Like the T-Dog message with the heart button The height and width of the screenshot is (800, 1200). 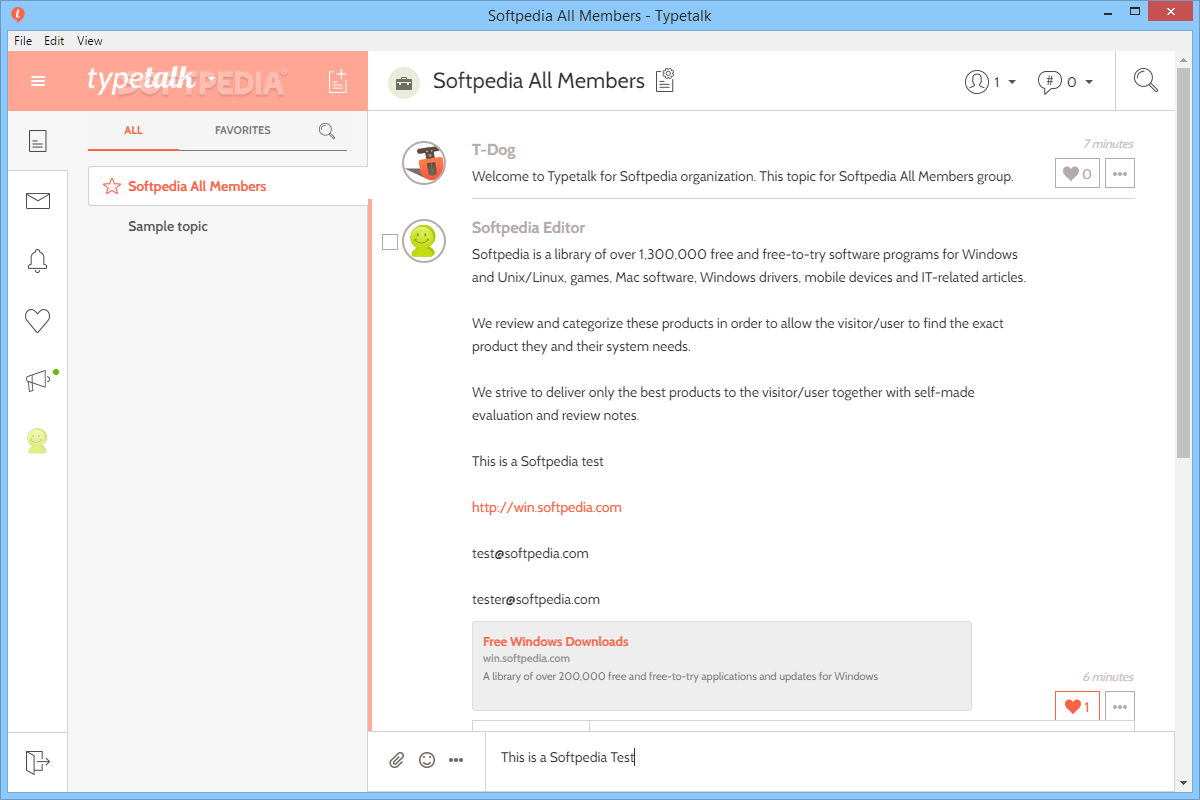1077,174
